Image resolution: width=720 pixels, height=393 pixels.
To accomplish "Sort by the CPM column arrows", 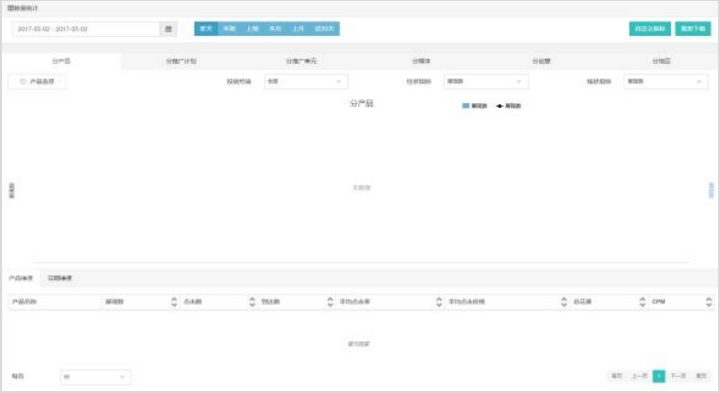I will 709,302.
